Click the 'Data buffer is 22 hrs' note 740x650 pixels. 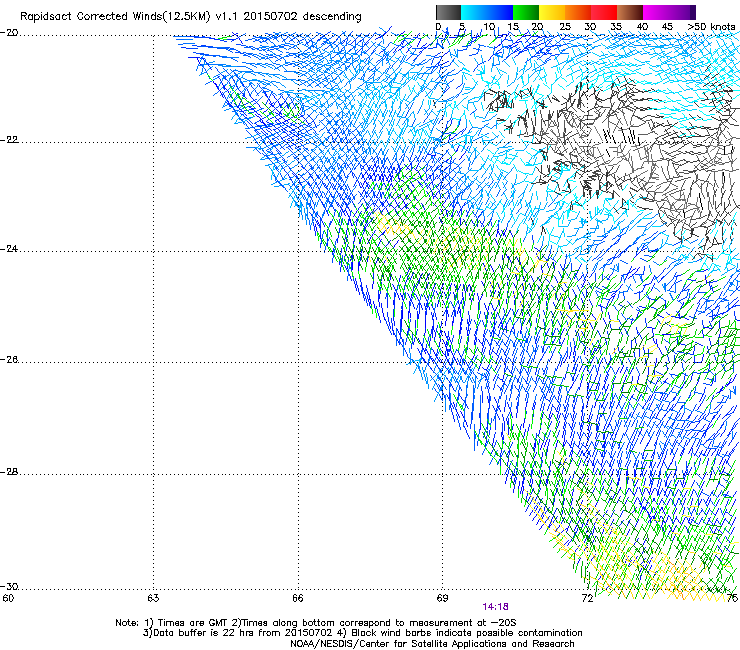362,633
